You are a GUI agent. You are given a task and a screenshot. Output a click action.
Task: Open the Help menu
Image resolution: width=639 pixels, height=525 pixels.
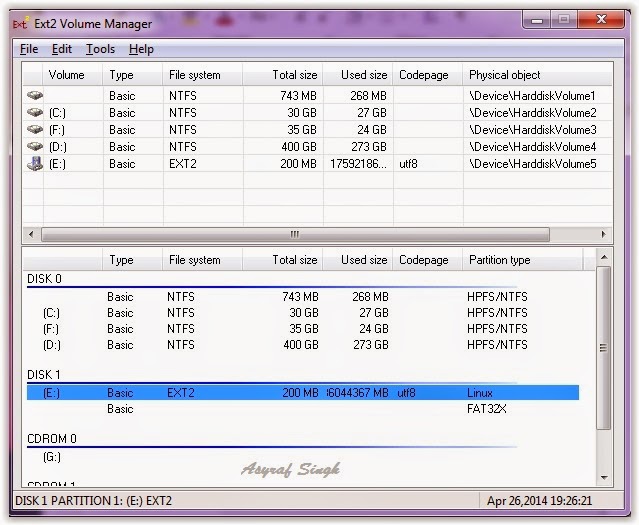point(141,49)
